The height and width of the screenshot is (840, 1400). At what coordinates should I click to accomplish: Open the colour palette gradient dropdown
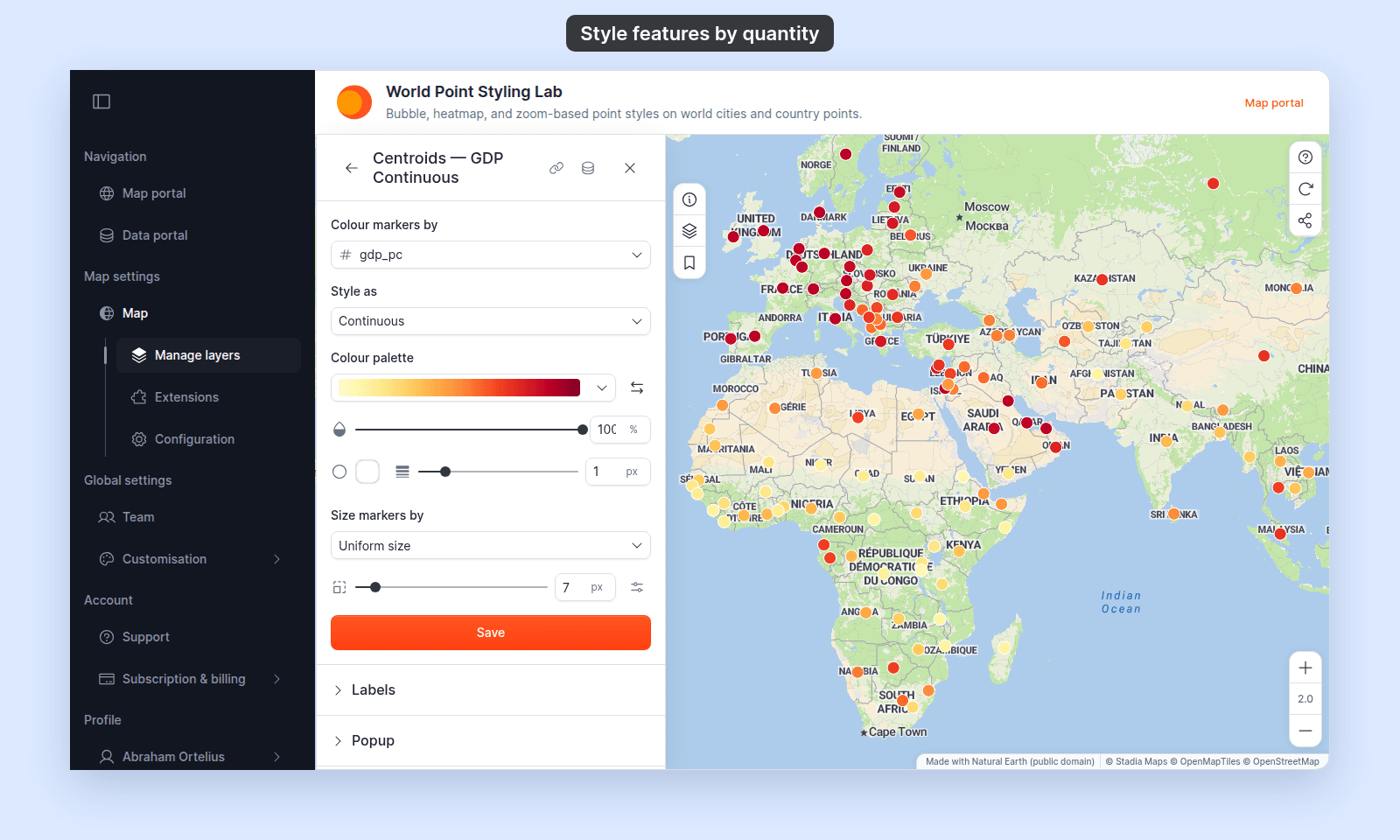click(473, 388)
